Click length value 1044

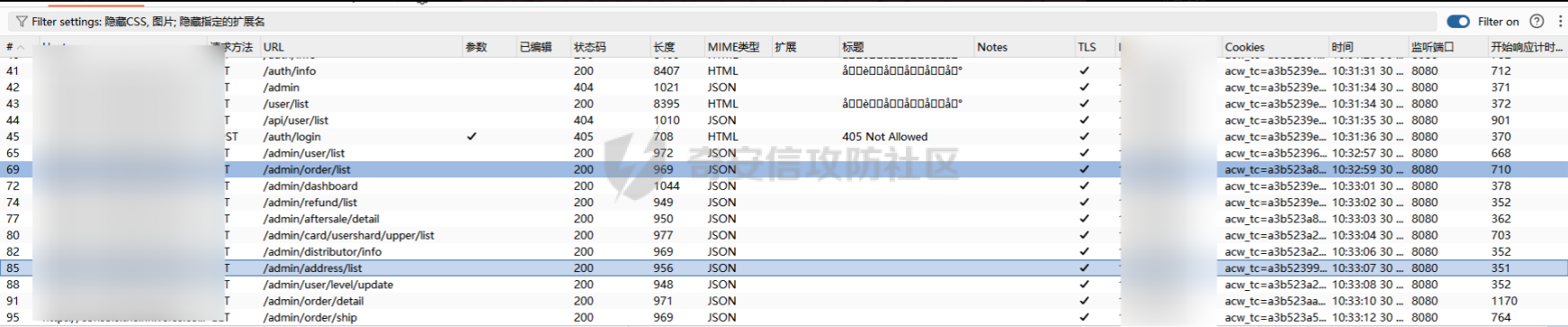coord(667,186)
